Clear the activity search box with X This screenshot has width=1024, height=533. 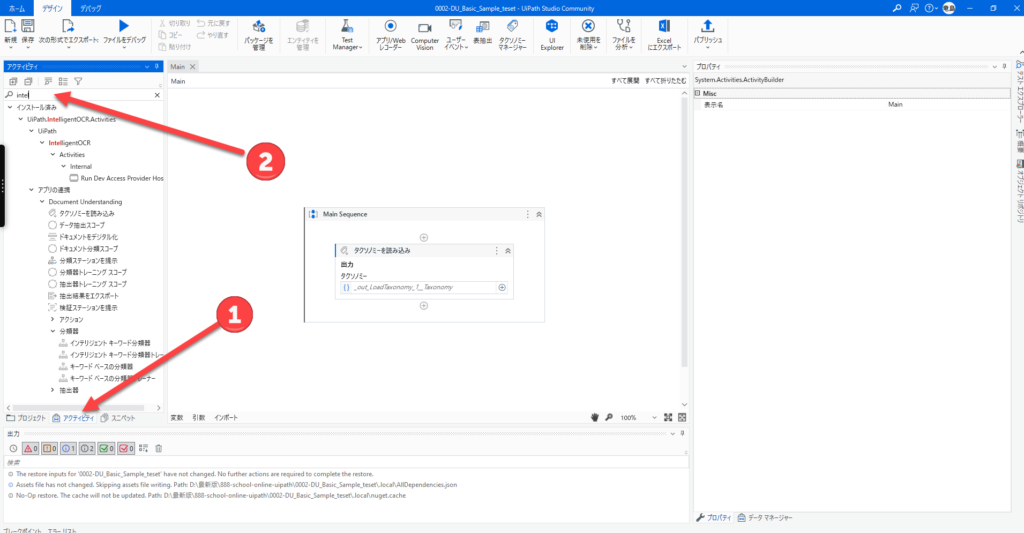[x=157, y=95]
